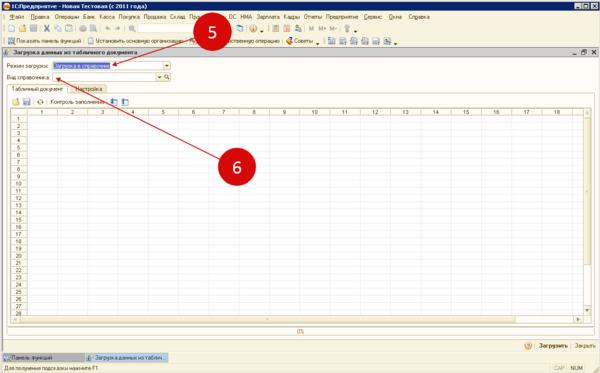Click the Help question mark toolbar icon
The width and height of the screenshot is (600, 373).
tap(253, 29)
